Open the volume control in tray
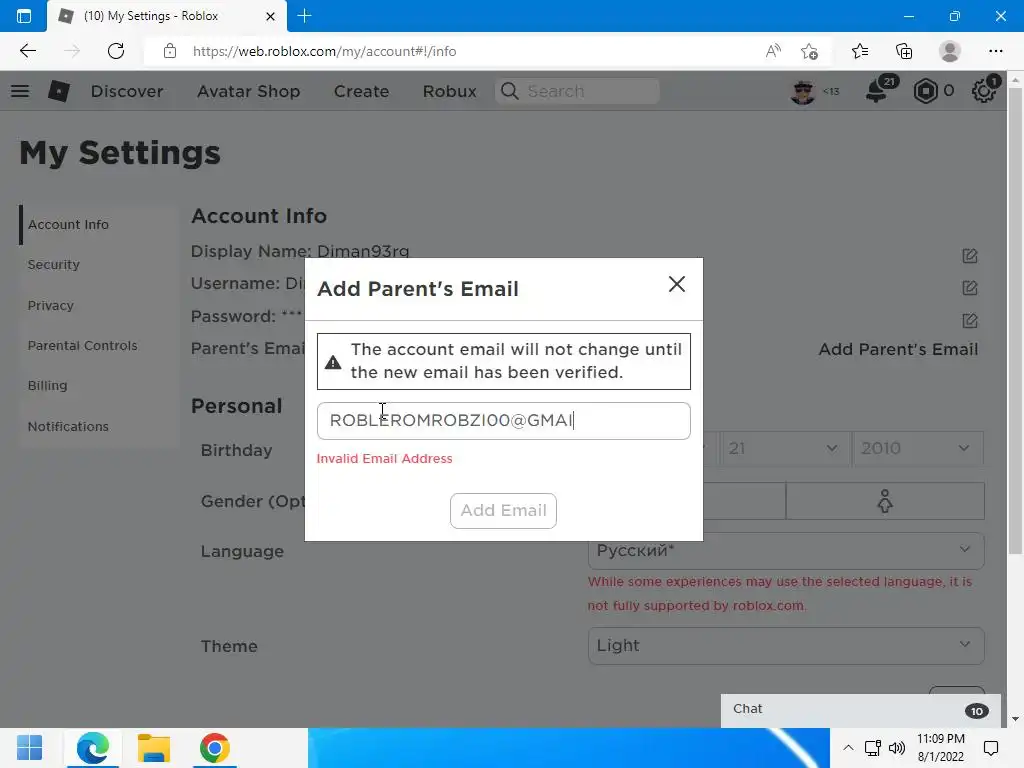 897,748
